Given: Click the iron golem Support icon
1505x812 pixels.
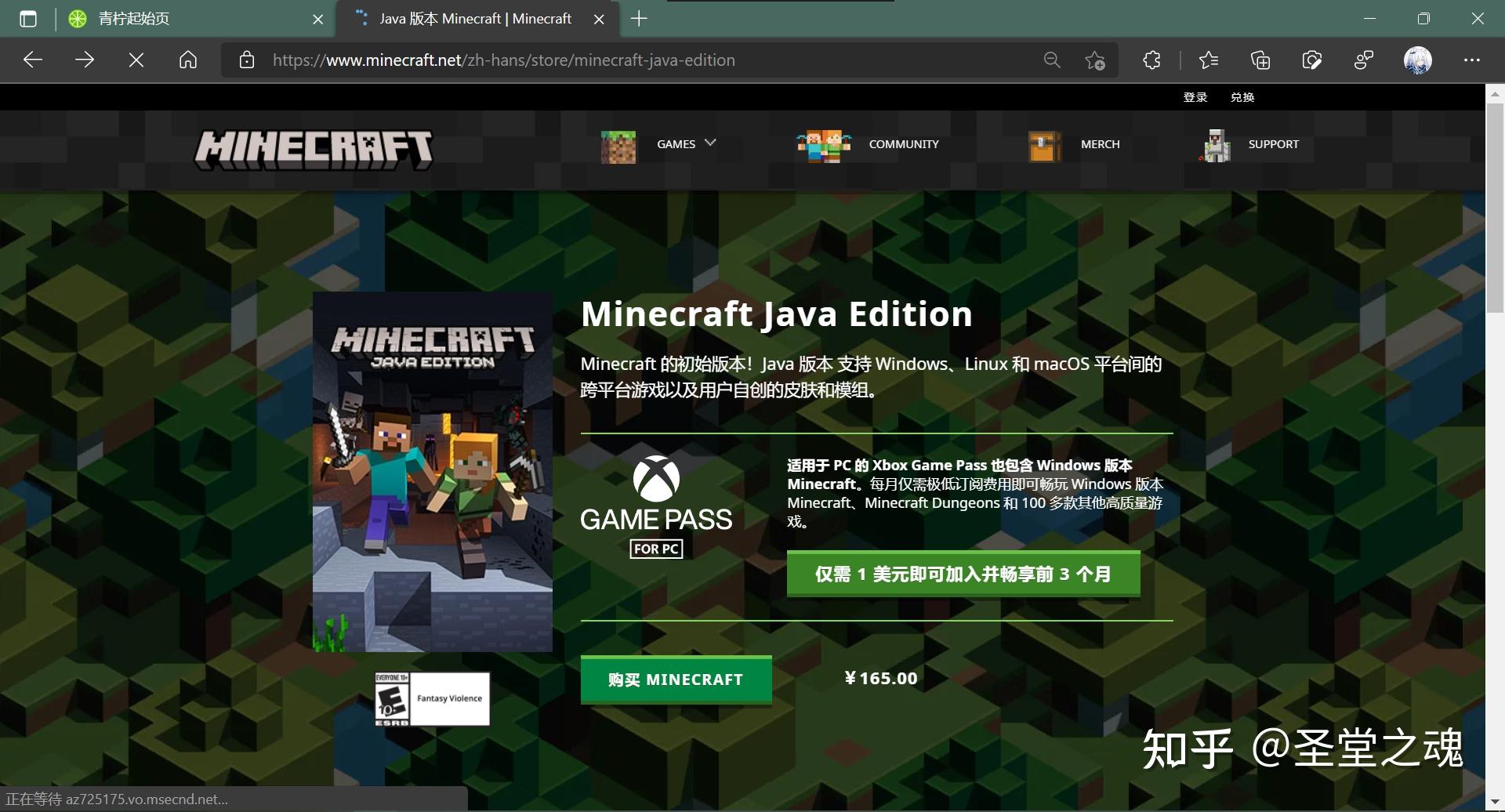Looking at the screenshot, I should coord(1216,145).
